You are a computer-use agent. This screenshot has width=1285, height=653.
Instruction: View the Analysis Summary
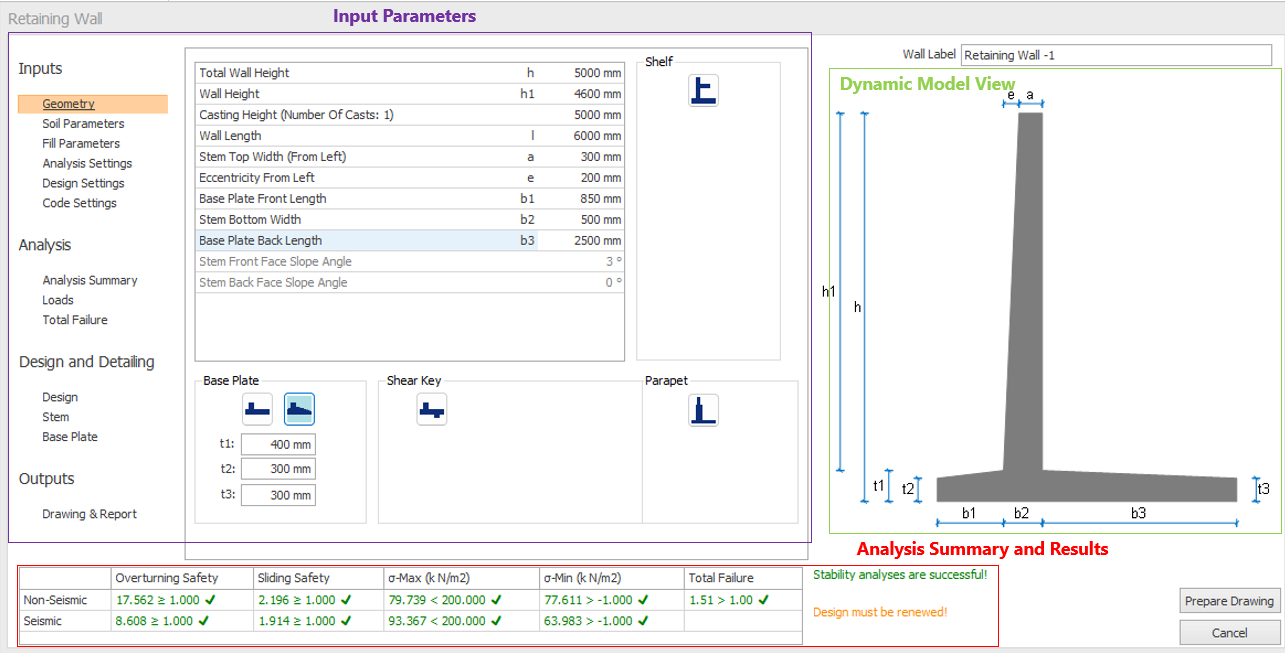(x=90, y=281)
